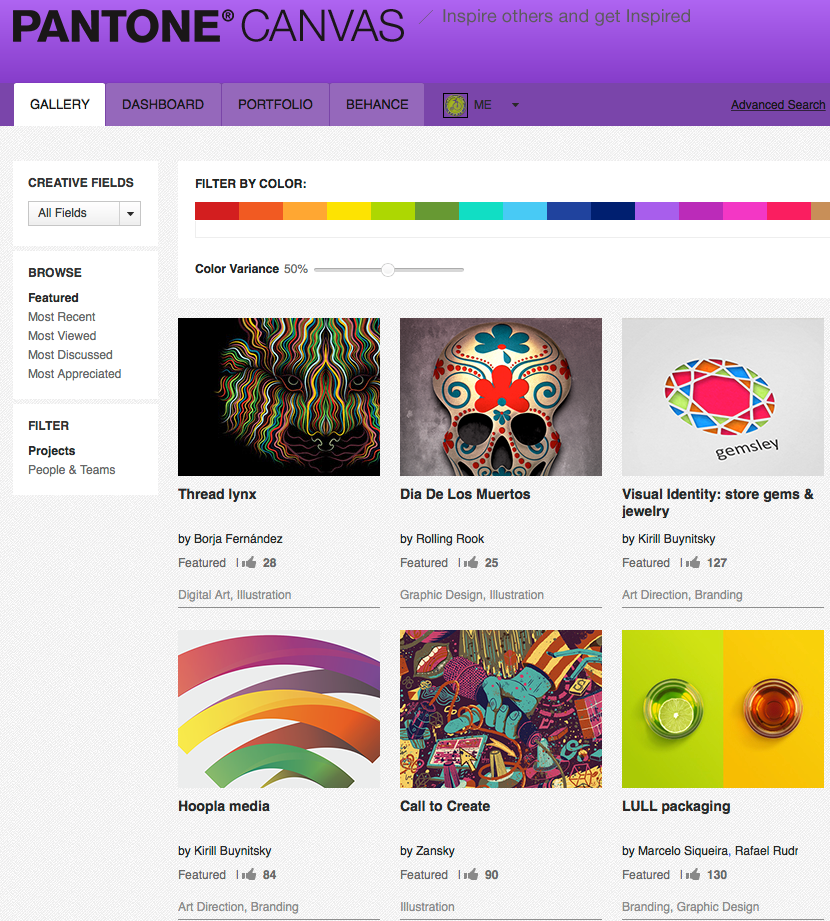View author Marcelo Siqueira profile
This screenshot has width=830, height=921.
pyautogui.click(x=683, y=851)
